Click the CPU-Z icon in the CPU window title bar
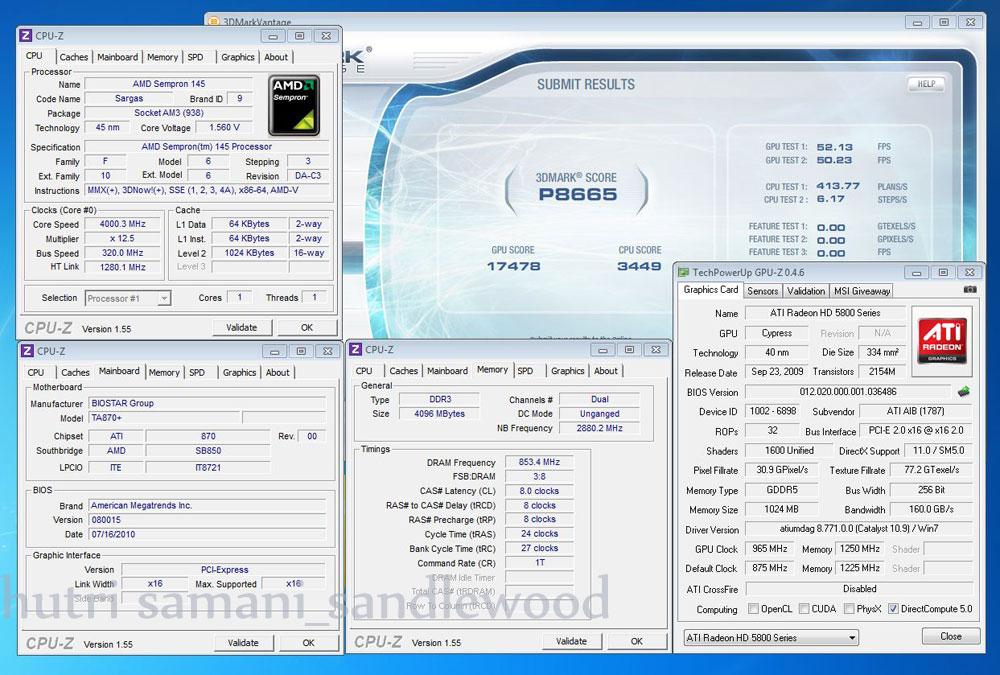 (x=26, y=36)
